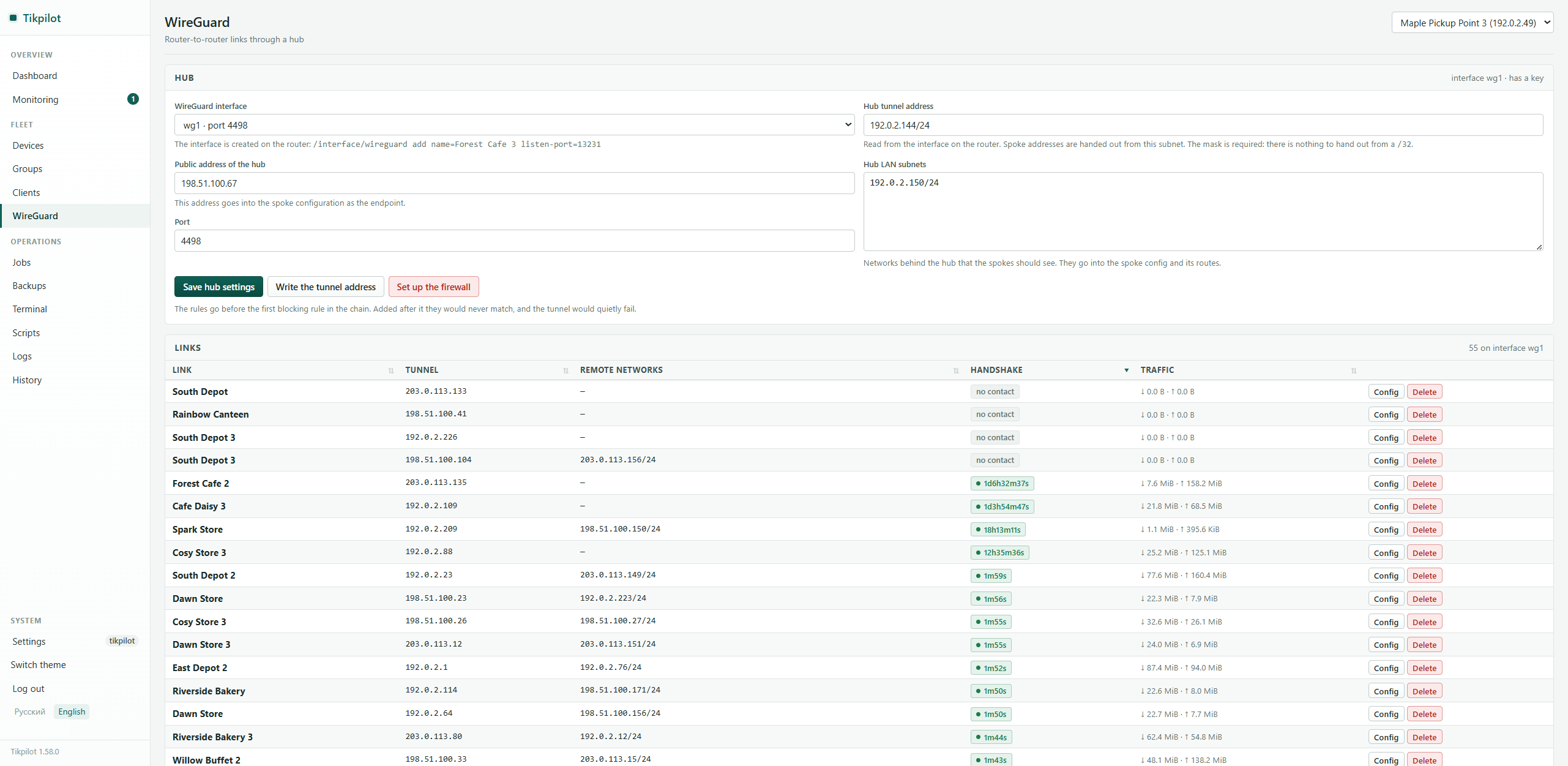Delete the Rainbow Canteen link

pos(1424,415)
